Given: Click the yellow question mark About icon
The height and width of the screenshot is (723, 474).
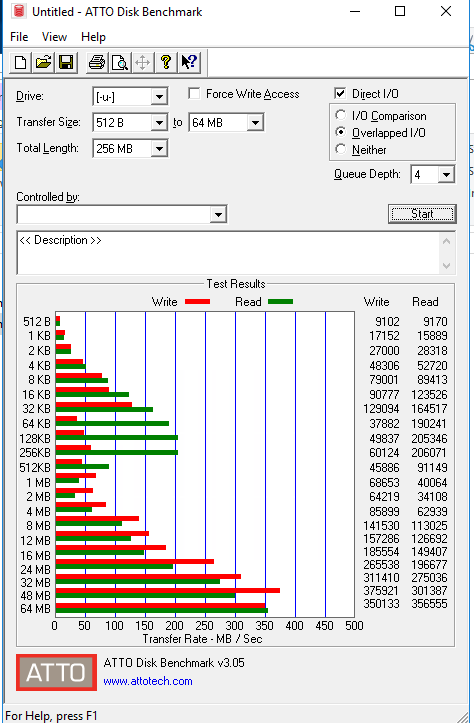Looking at the screenshot, I should (x=166, y=62).
